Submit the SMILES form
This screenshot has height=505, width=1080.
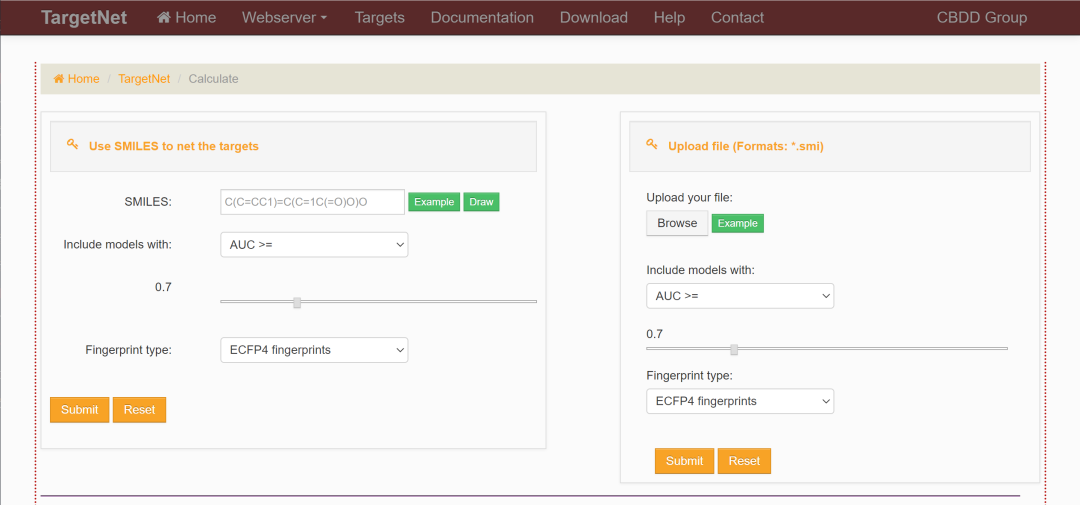tap(79, 410)
